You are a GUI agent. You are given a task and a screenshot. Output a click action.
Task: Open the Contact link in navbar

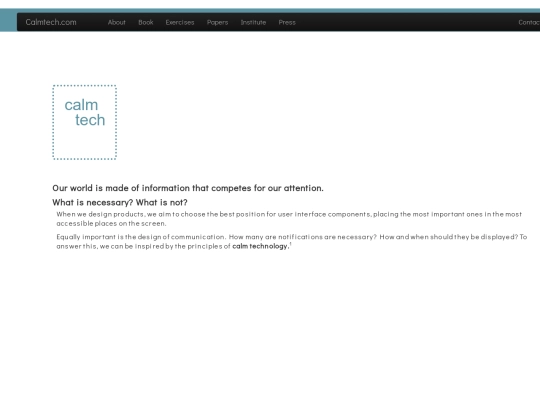pos(529,22)
